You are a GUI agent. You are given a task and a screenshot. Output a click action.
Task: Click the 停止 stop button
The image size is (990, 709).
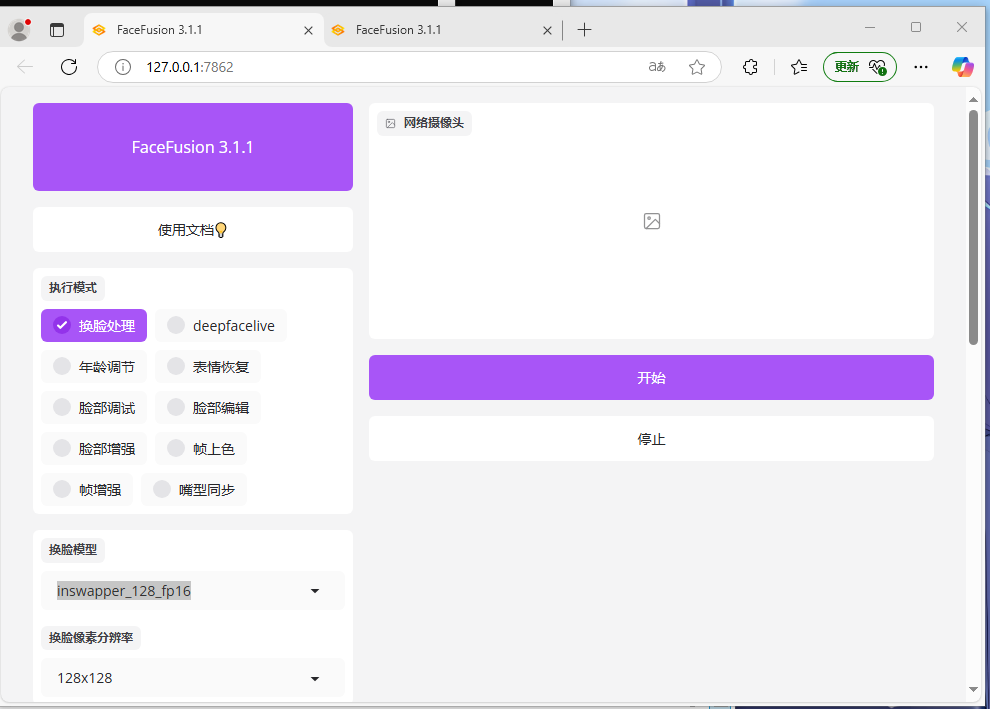pyautogui.click(x=651, y=439)
